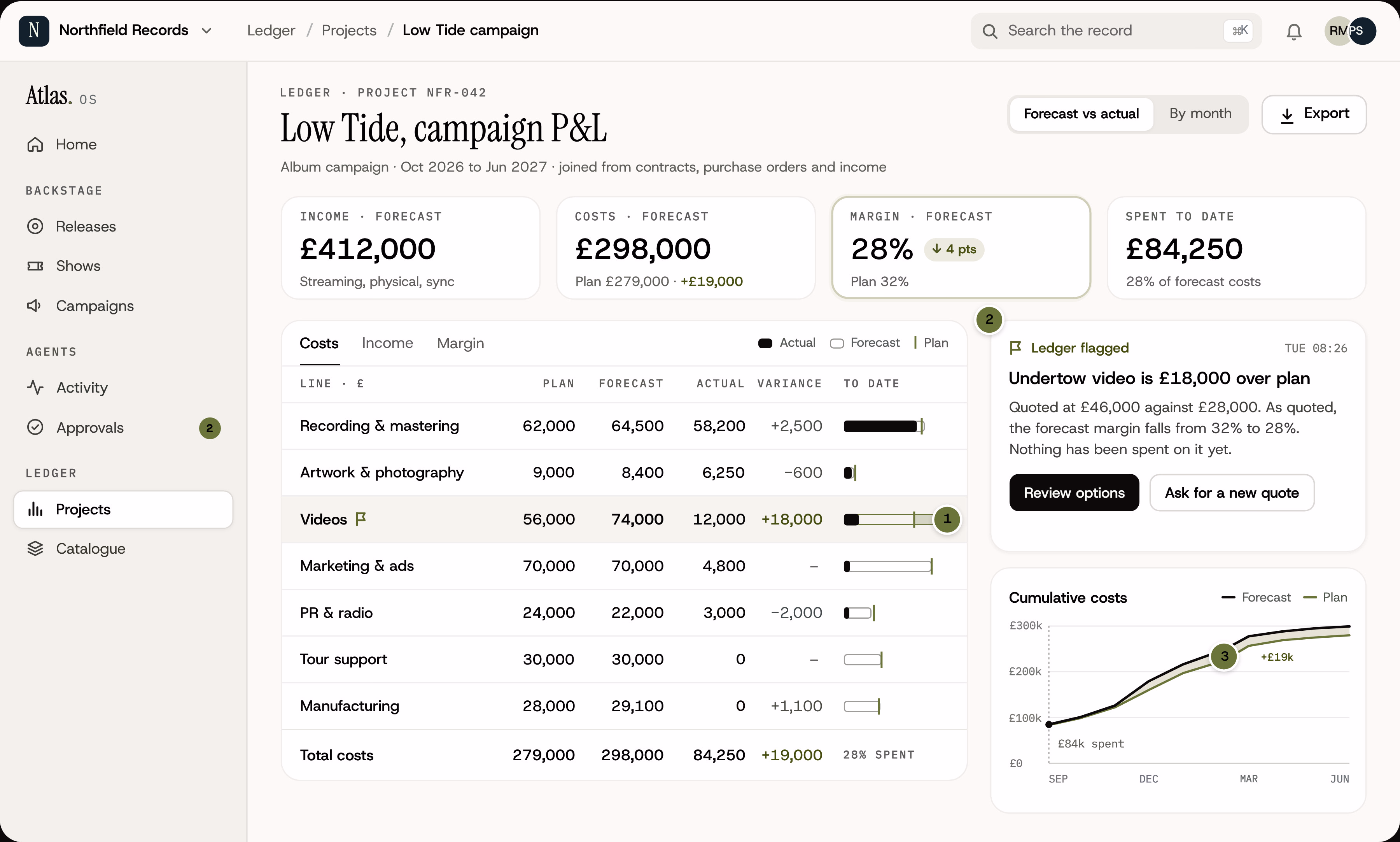Image resolution: width=1400 pixels, height=842 pixels.
Task: Click the Costs forecast £298,000 card
Action: (686, 248)
